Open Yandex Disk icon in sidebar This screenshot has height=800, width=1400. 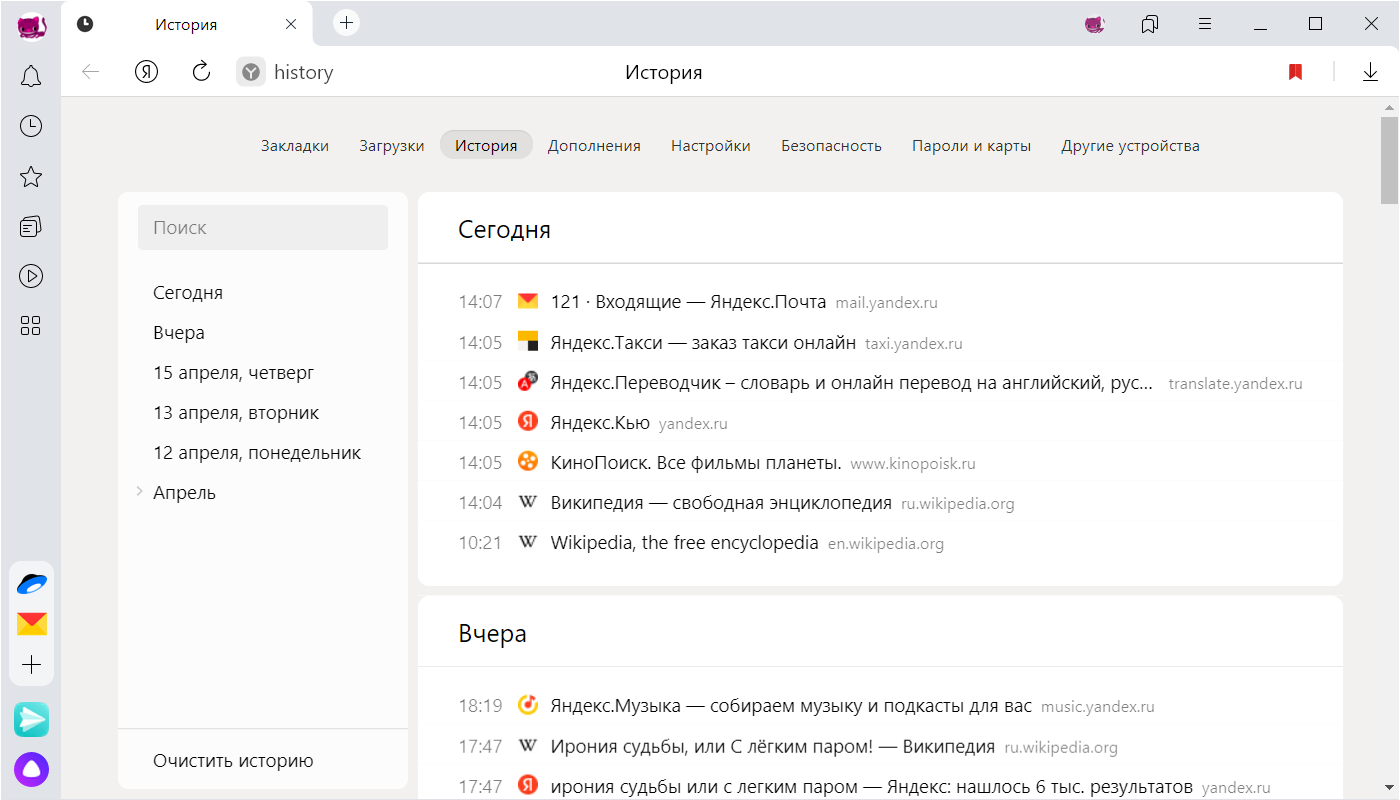pyautogui.click(x=32, y=583)
